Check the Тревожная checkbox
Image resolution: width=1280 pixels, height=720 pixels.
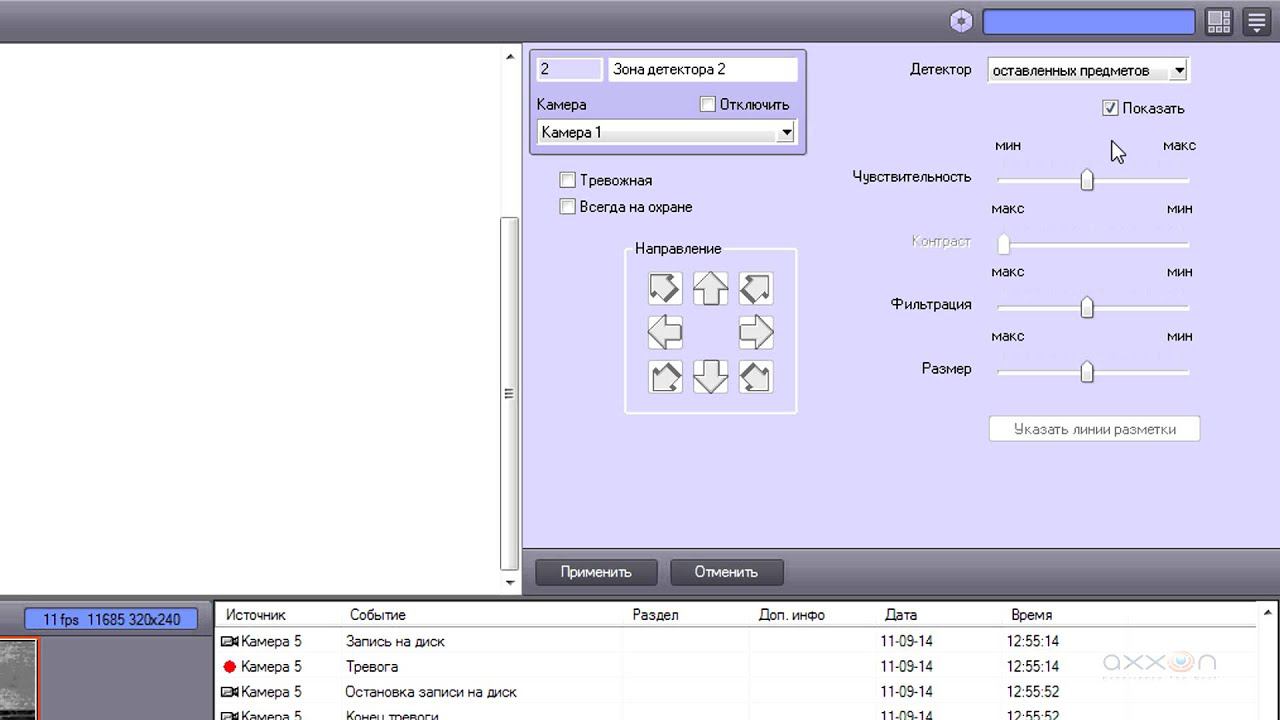(x=568, y=180)
